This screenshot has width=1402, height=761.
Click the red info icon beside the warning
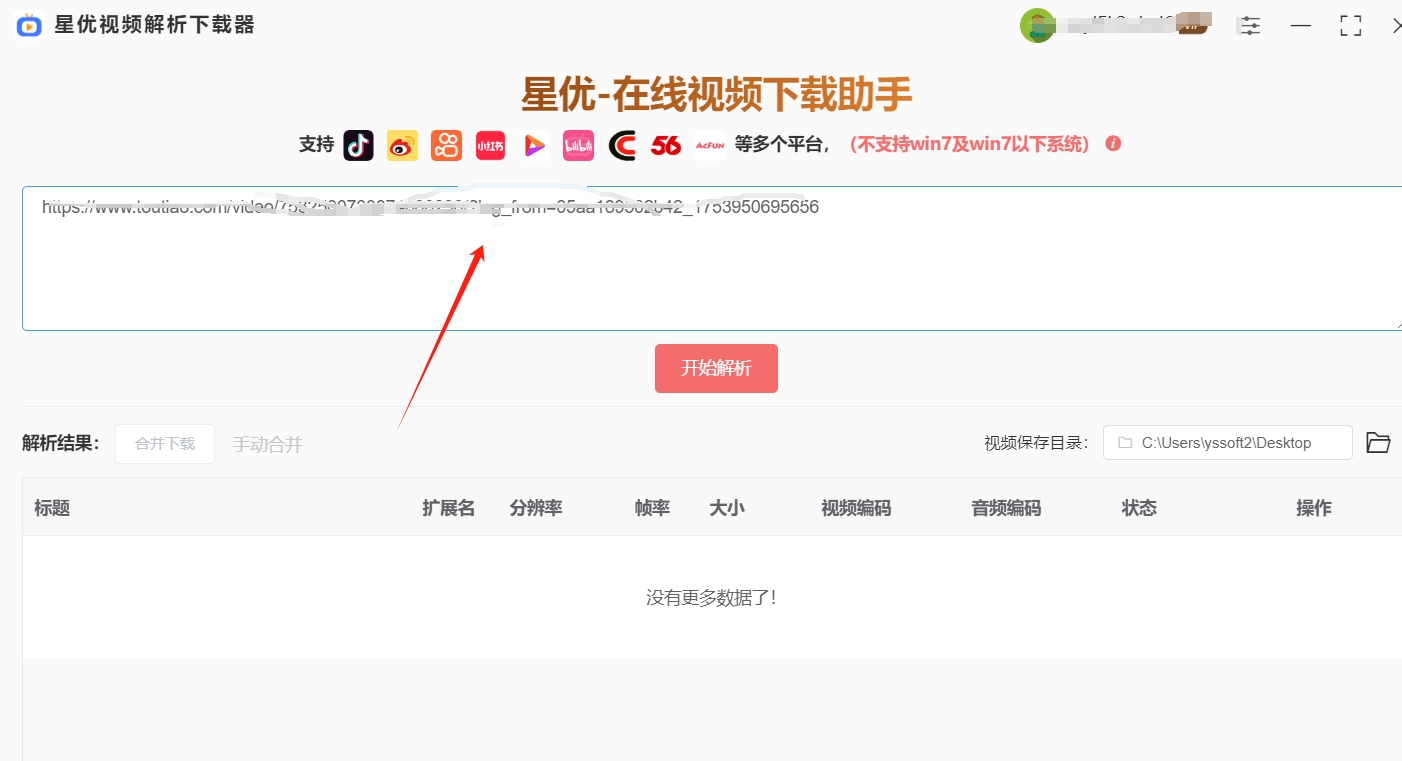[1113, 143]
